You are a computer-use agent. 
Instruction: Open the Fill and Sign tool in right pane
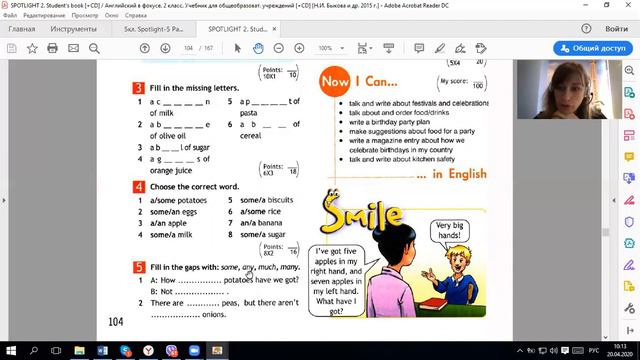point(629,265)
